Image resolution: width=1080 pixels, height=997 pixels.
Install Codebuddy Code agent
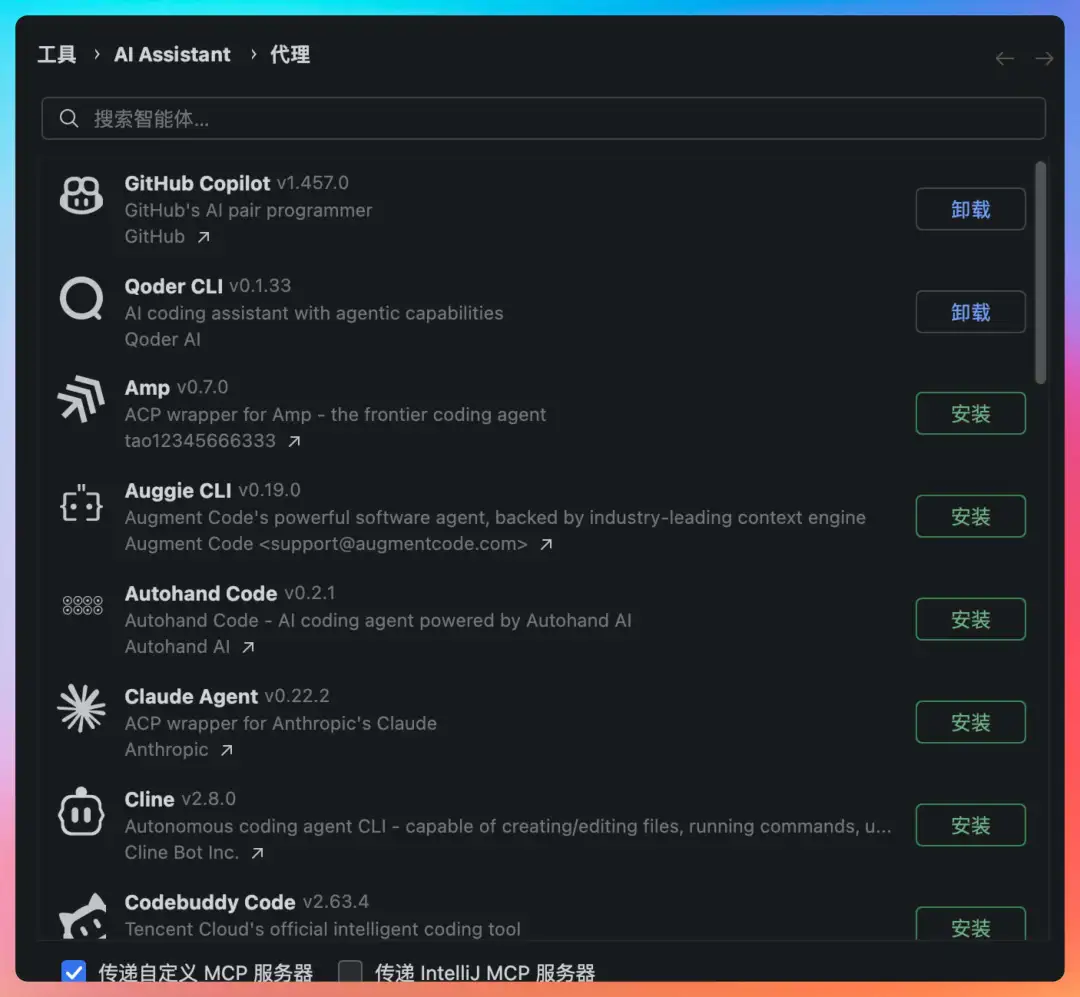(970, 925)
